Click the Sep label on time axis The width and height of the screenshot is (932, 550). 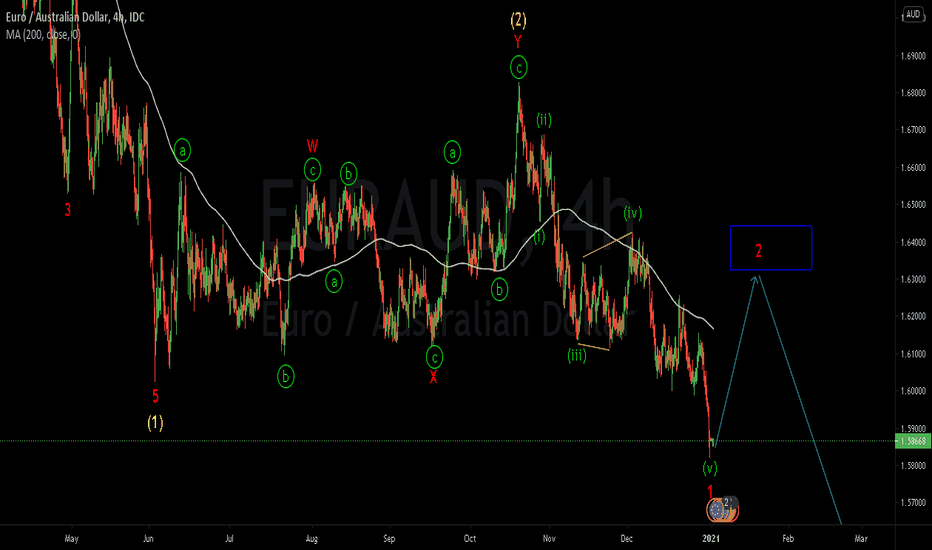tap(389, 539)
